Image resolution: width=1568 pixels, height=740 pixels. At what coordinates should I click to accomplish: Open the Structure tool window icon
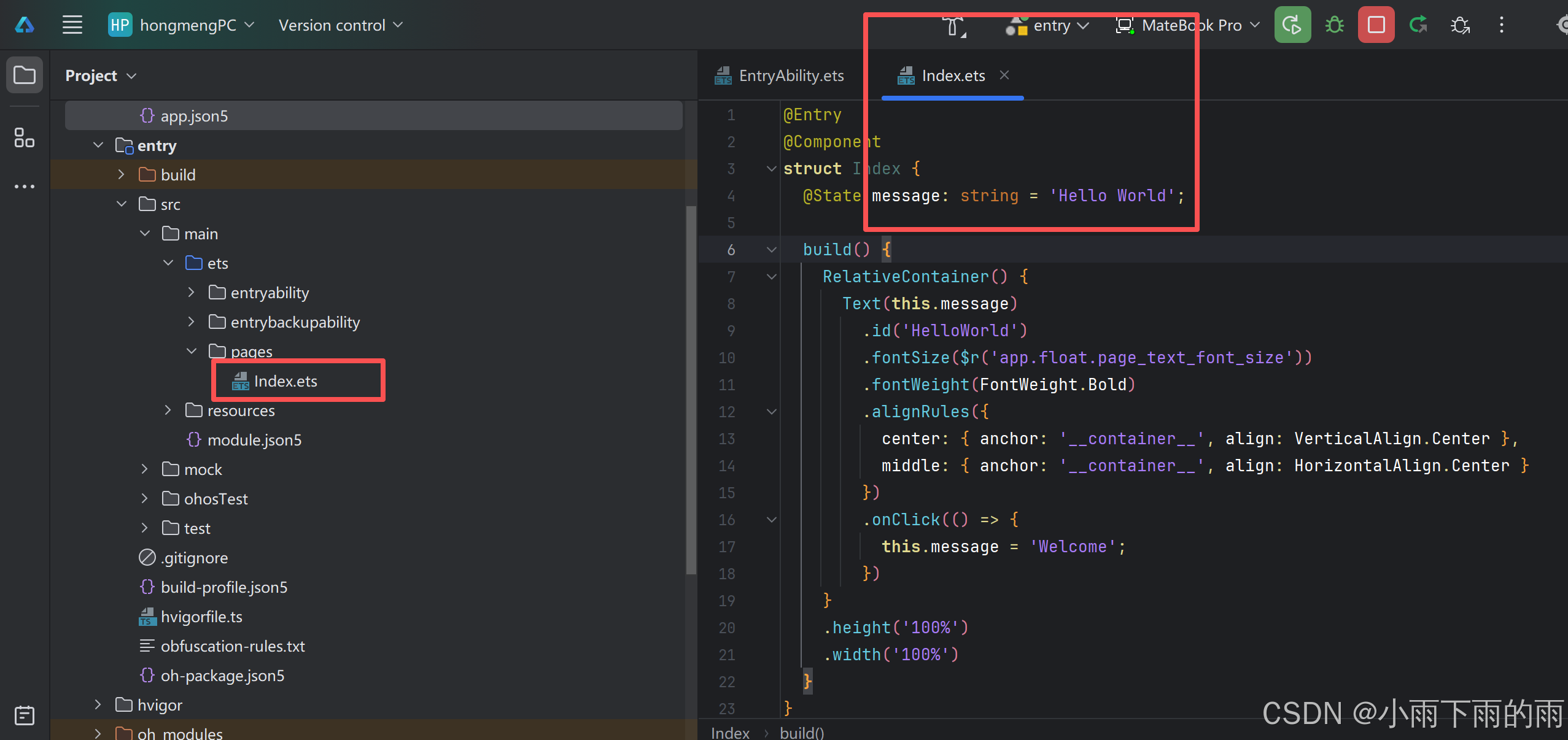(x=25, y=137)
